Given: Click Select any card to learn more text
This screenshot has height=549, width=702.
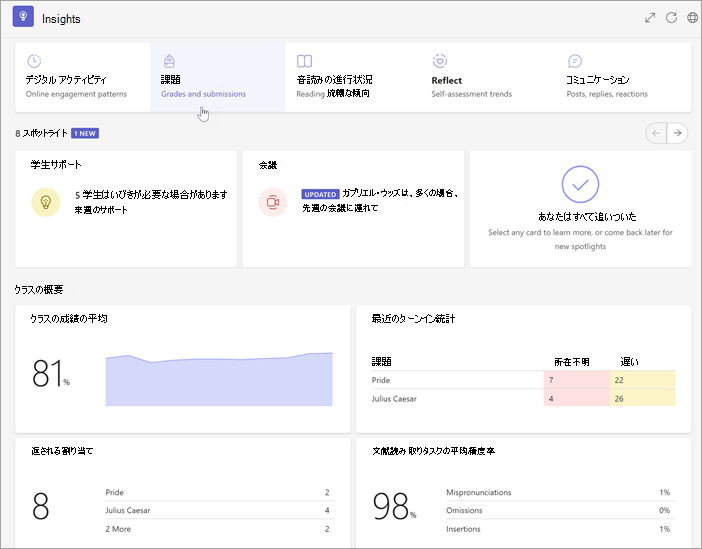Looking at the screenshot, I should [x=580, y=239].
